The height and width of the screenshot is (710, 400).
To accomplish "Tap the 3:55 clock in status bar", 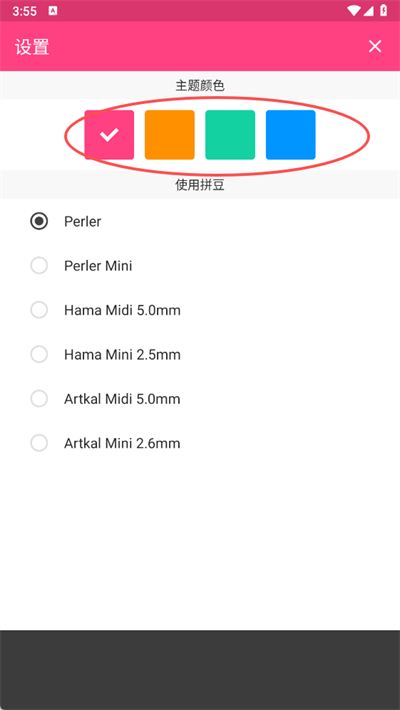I will click(x=24, y=11).
